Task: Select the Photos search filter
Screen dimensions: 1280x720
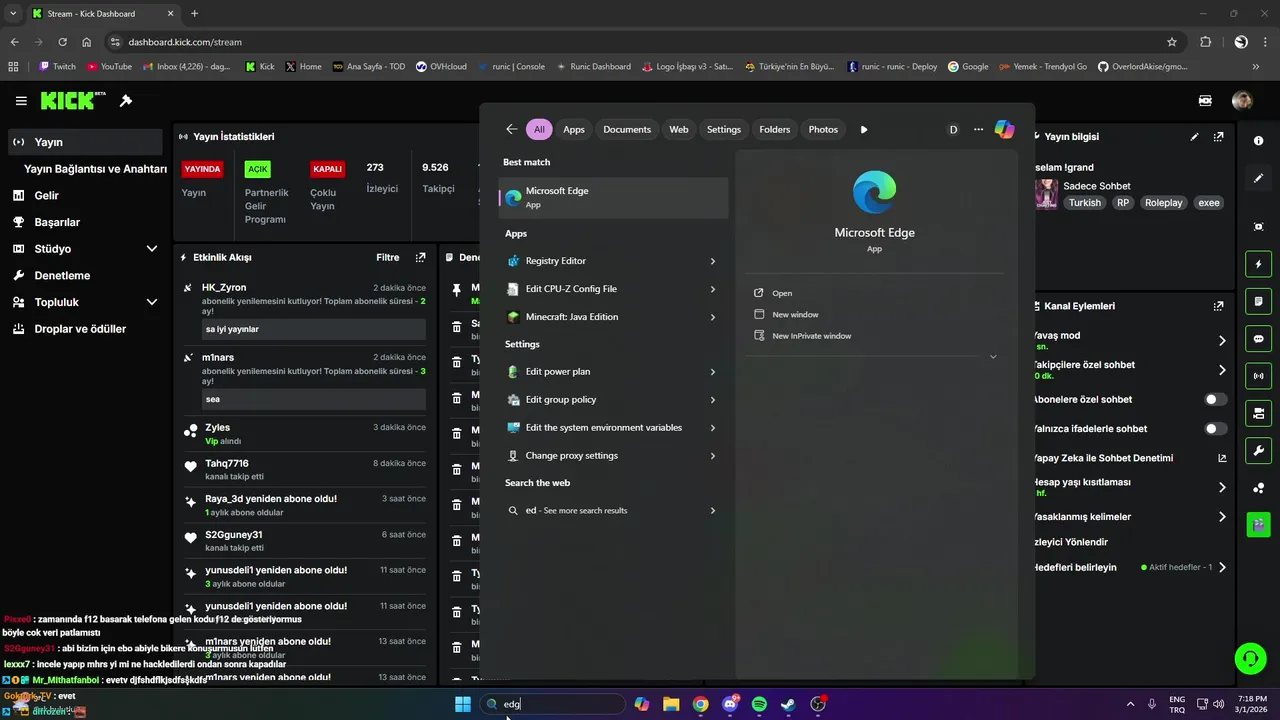Action: [x=823, y=129]
